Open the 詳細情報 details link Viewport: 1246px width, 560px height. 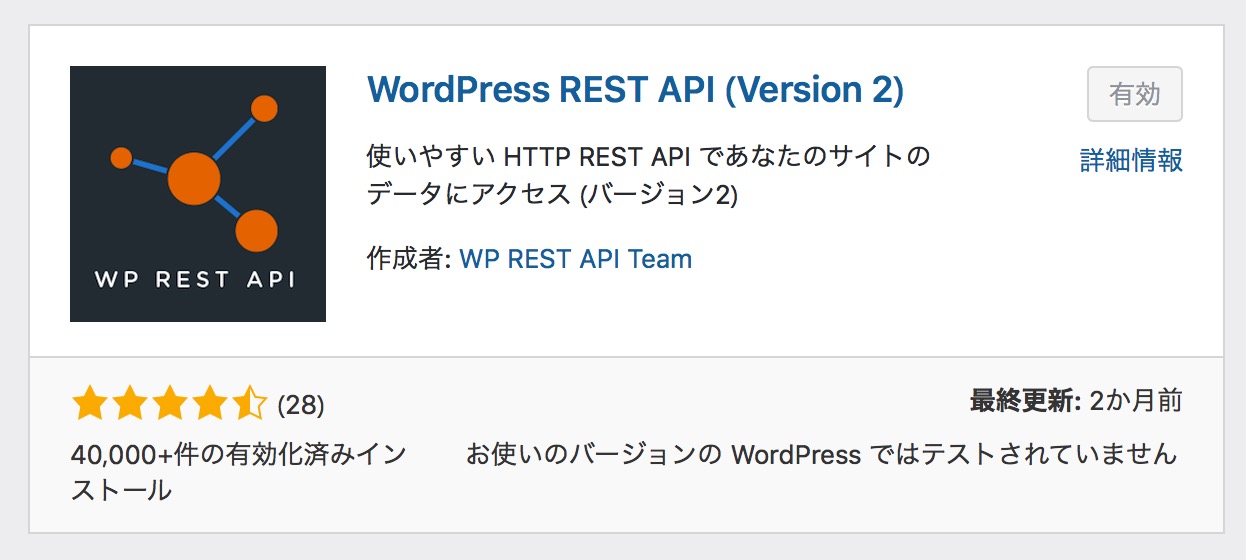click(x=1131, y=160)
